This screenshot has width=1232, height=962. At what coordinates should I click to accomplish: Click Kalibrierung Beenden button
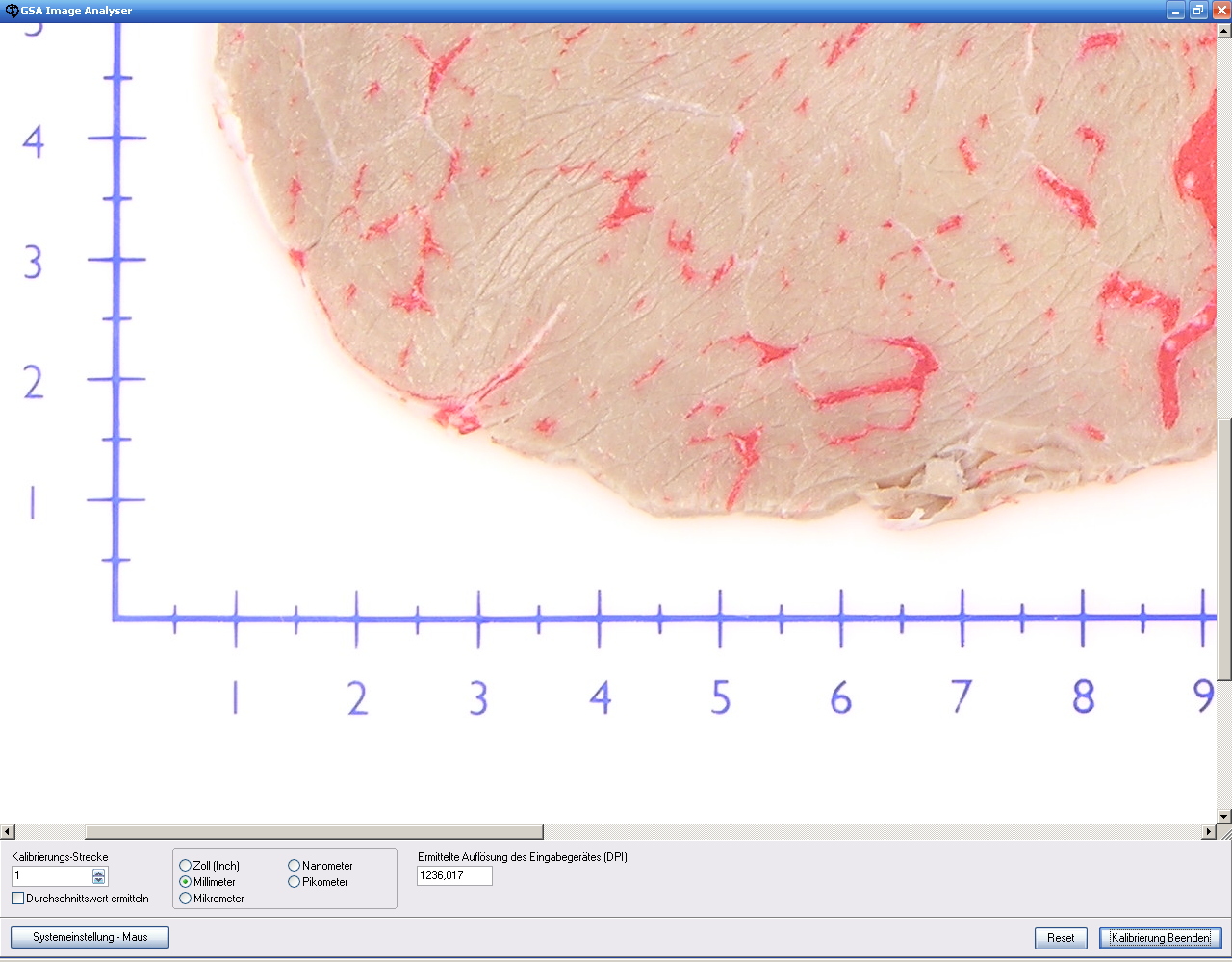(x=1161, y=938)
